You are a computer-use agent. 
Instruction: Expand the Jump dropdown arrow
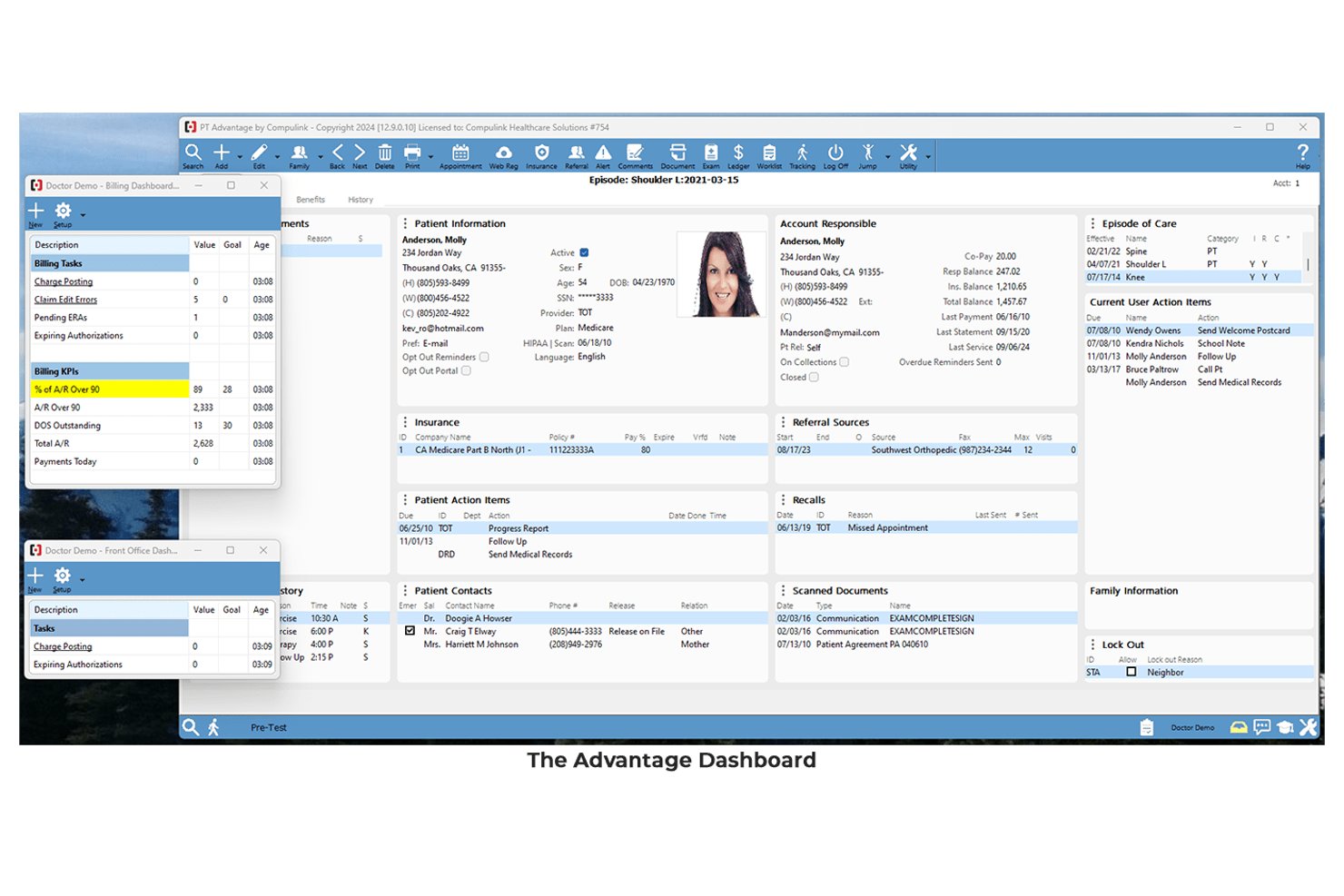click(x=887, y=157)
